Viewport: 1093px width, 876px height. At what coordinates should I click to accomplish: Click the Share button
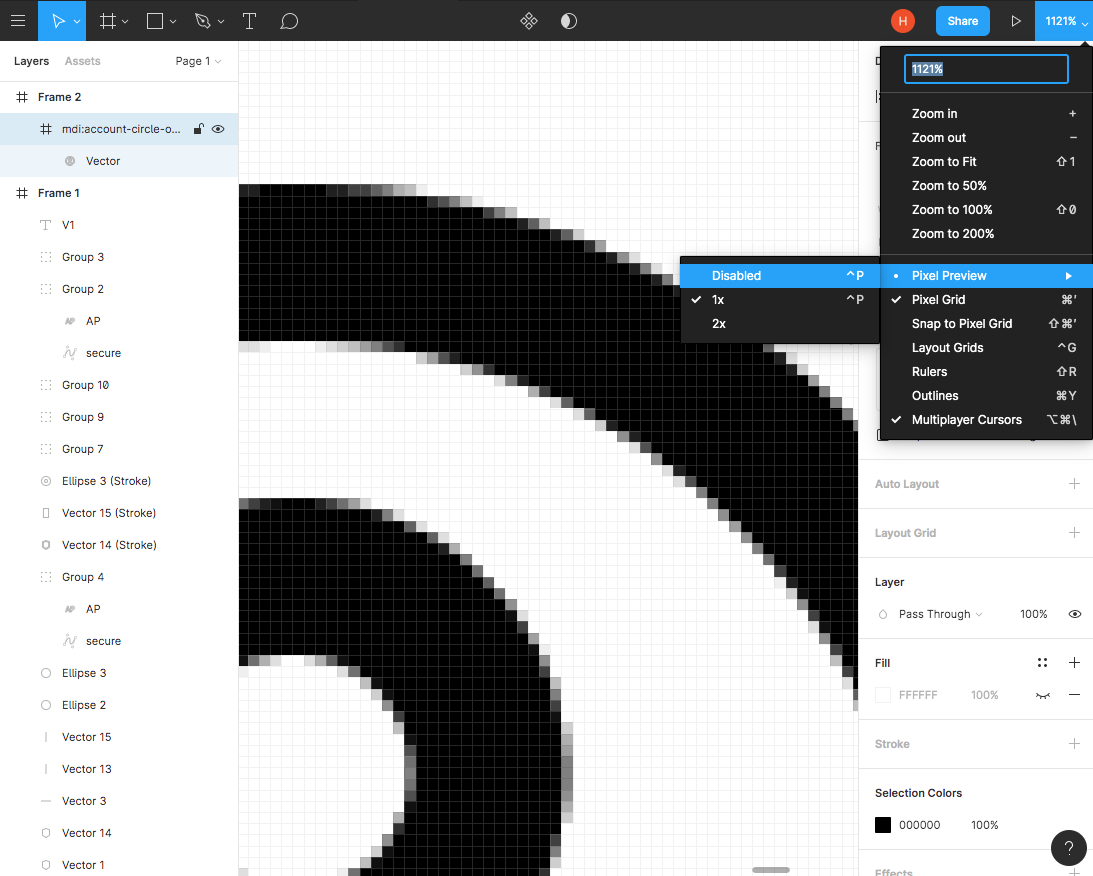coord(962,20)
